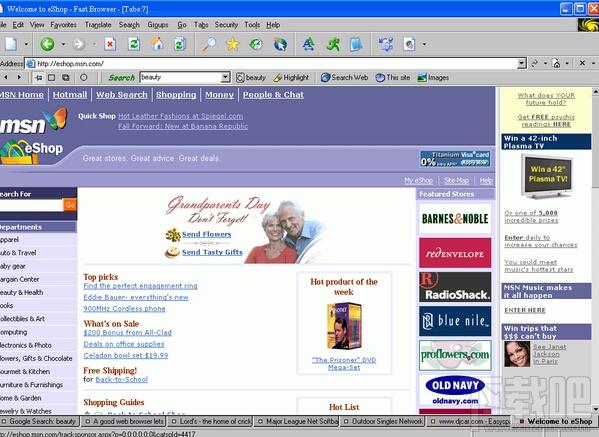Click the Plasma TV ad image
The width and height of the screenshot is (599, 437).
pyautogui.click(x=547, y=176)
